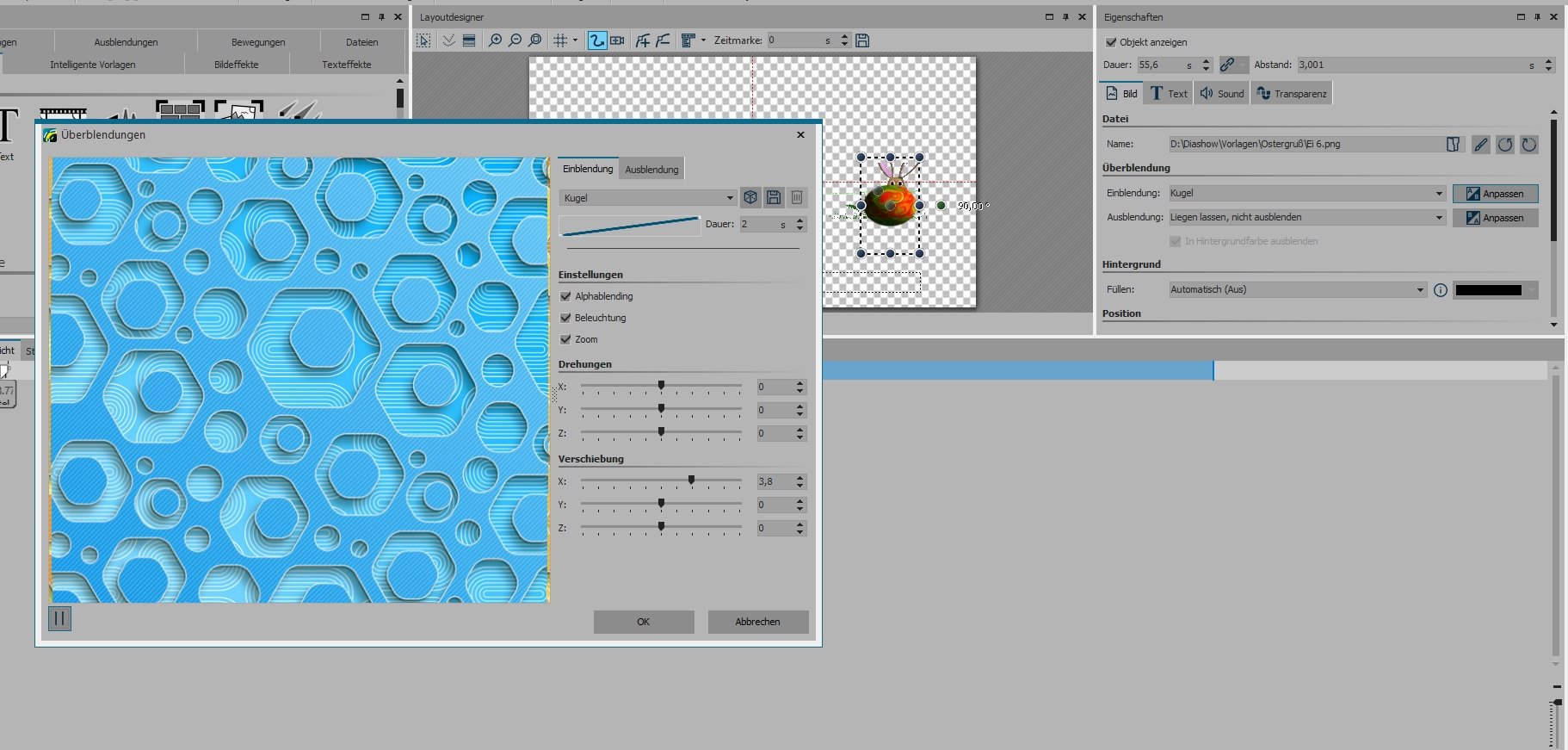Click the info icon beside Füllen dropdown
The image size is (1568, 750).
[x=1441, y=290]
